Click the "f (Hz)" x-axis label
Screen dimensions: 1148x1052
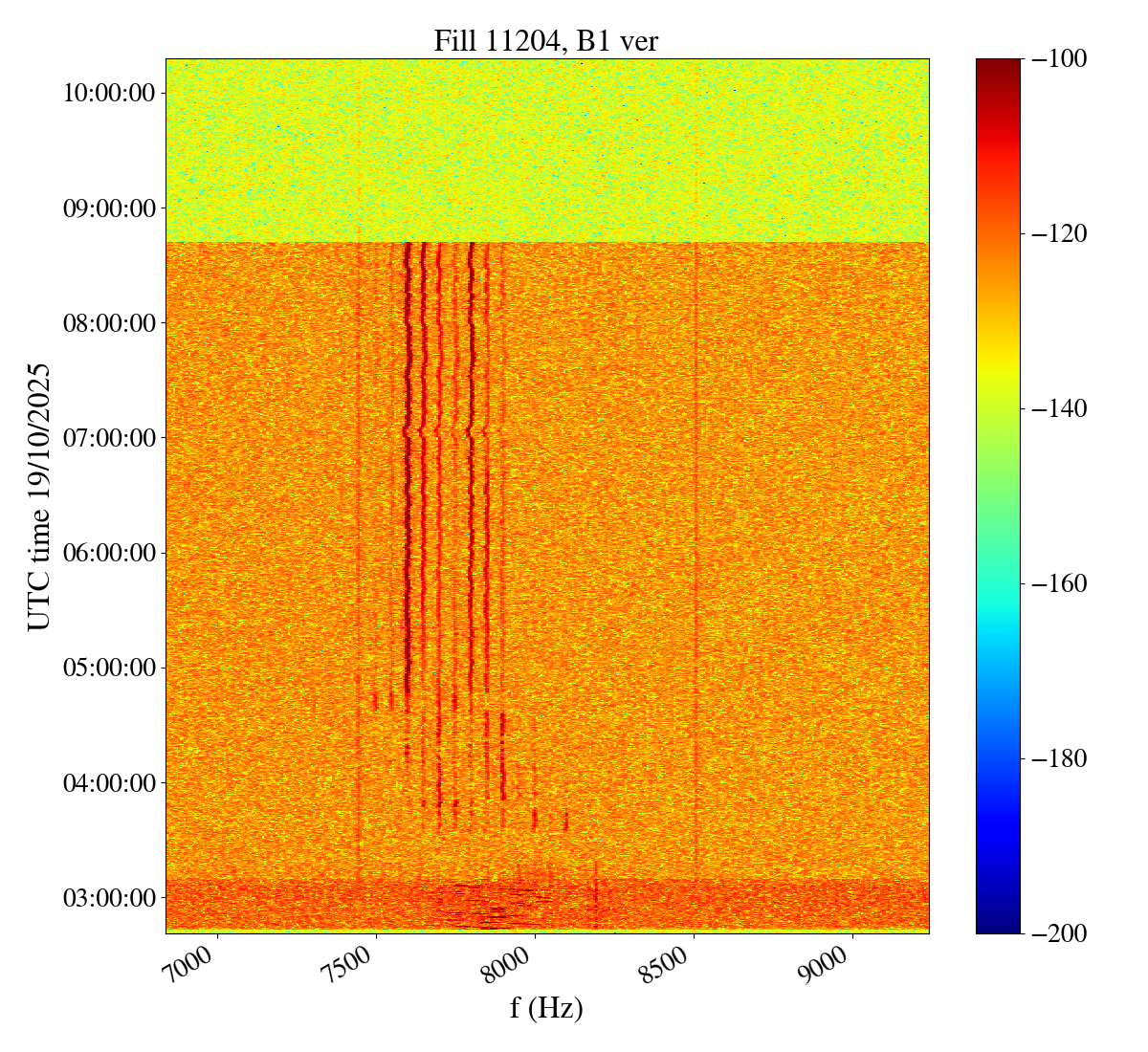point(546,1007)
